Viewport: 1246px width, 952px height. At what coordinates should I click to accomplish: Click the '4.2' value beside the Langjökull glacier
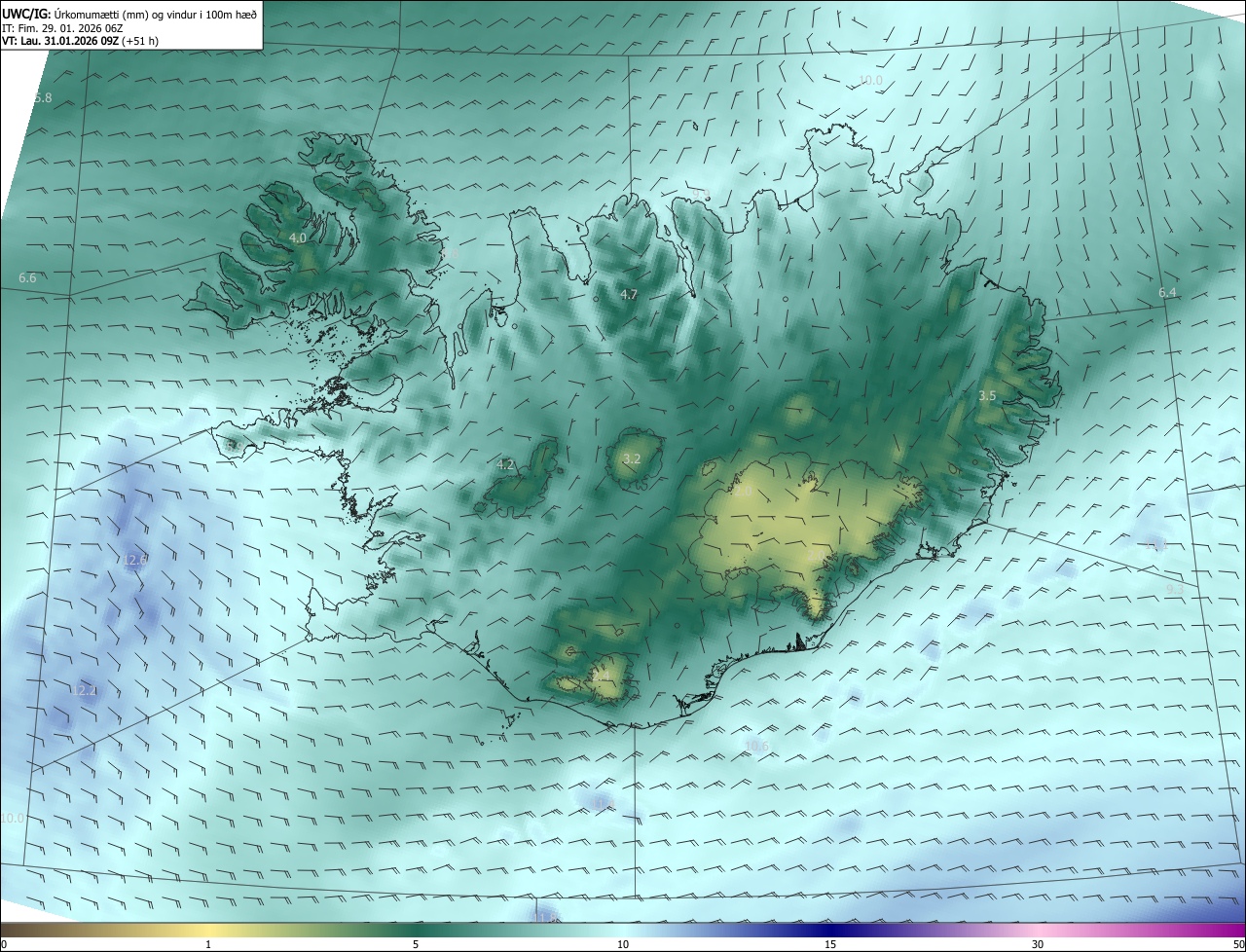click(x=505, y=465)
